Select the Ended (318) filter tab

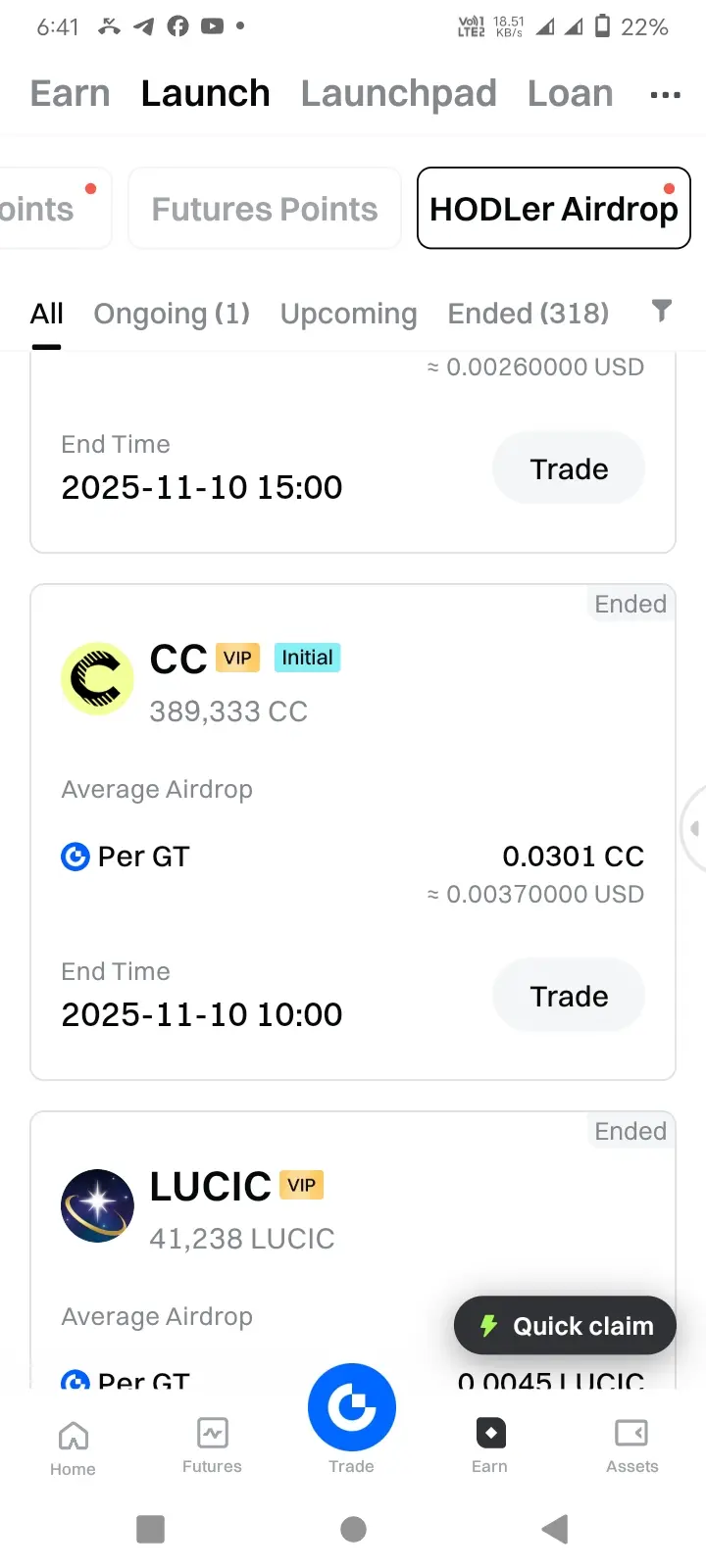tap(528, 314)
